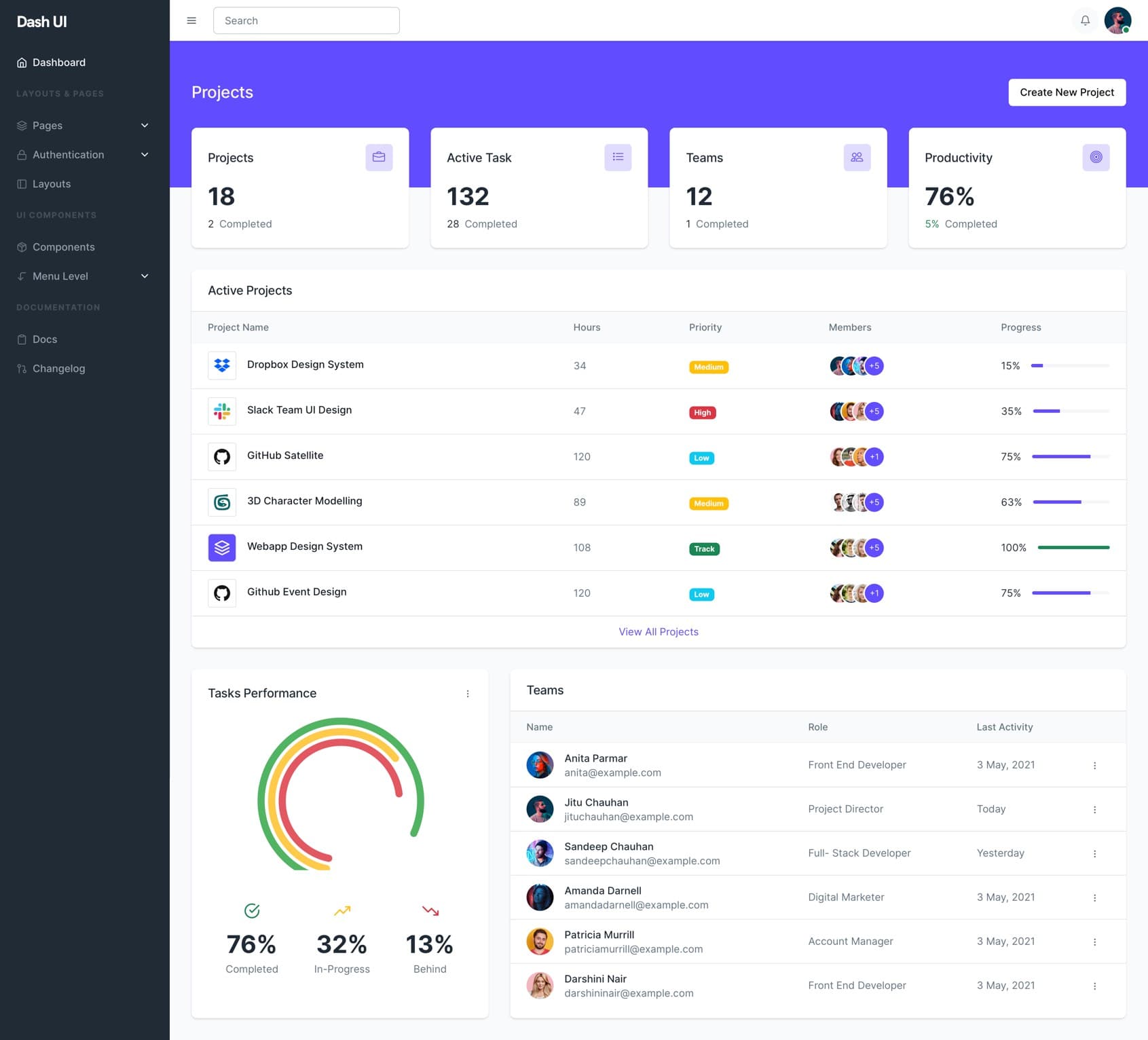Click the notification bell icon
Screen dimensions: 1148x1040
tap(1085, 20)
